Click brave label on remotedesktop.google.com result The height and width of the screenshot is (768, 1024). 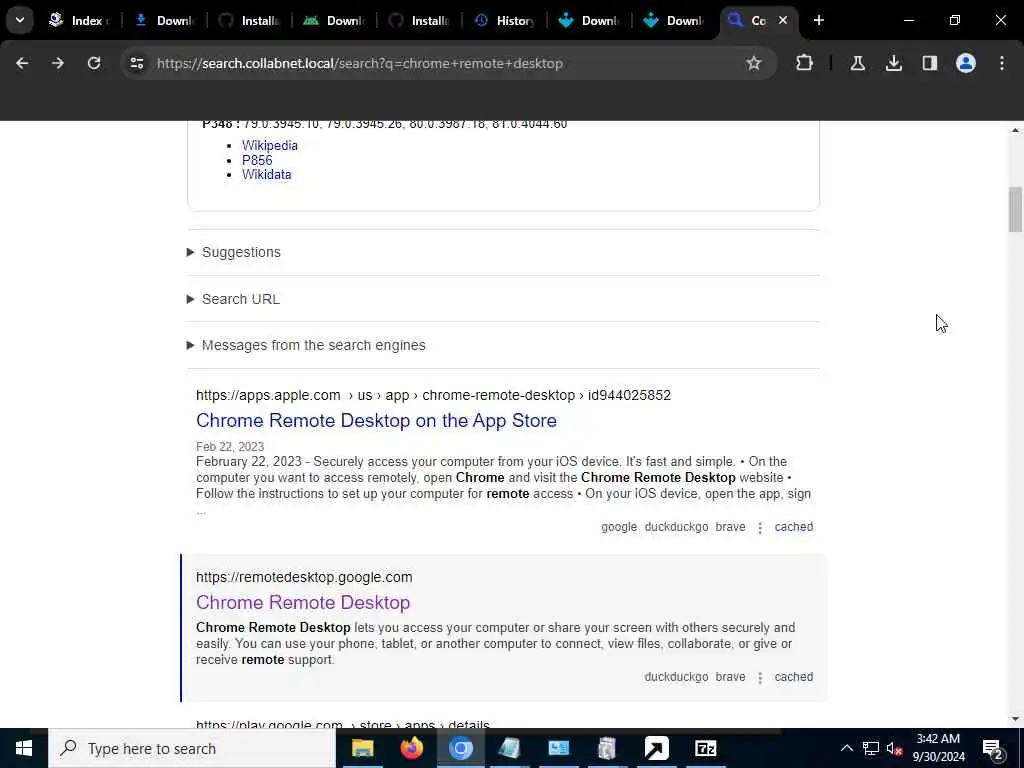pyautogui.click(x=730, y=677)
